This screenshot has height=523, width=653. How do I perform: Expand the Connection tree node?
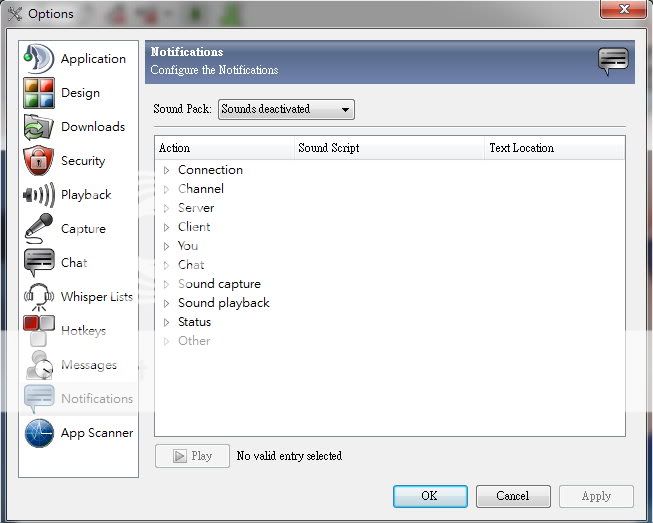[167, 170]
